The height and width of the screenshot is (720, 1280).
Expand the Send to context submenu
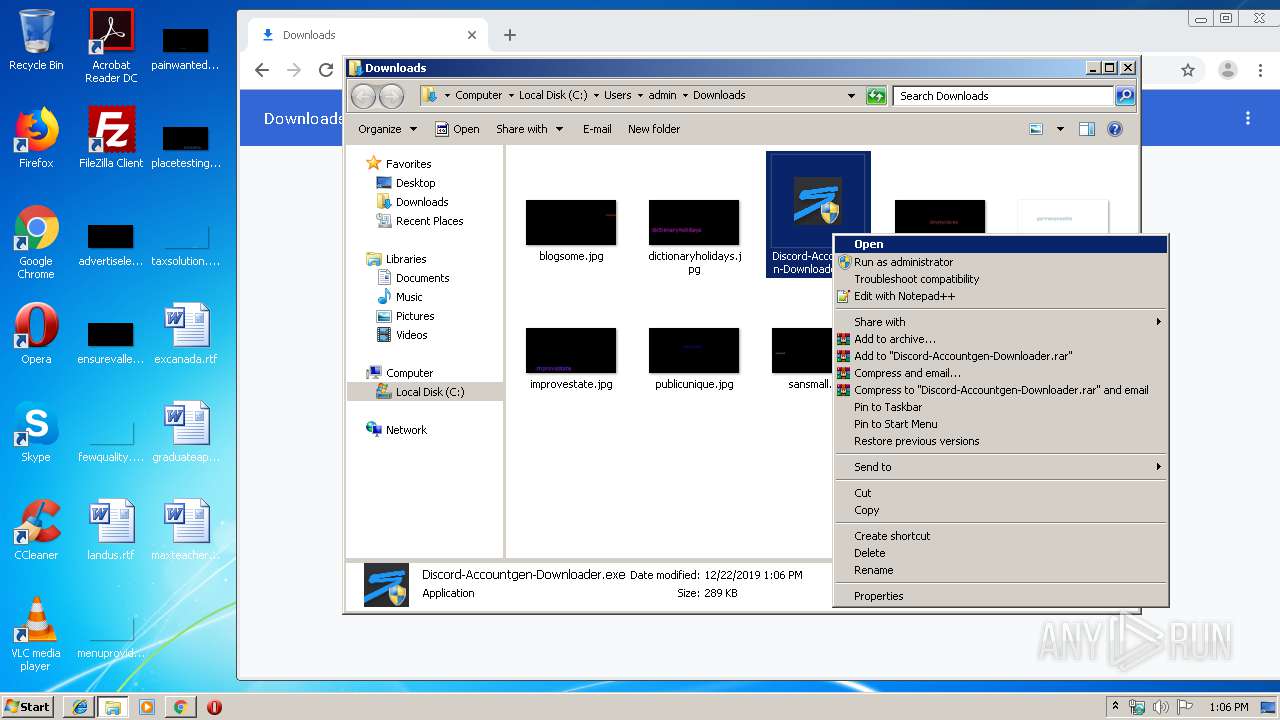pos(1000,467)
